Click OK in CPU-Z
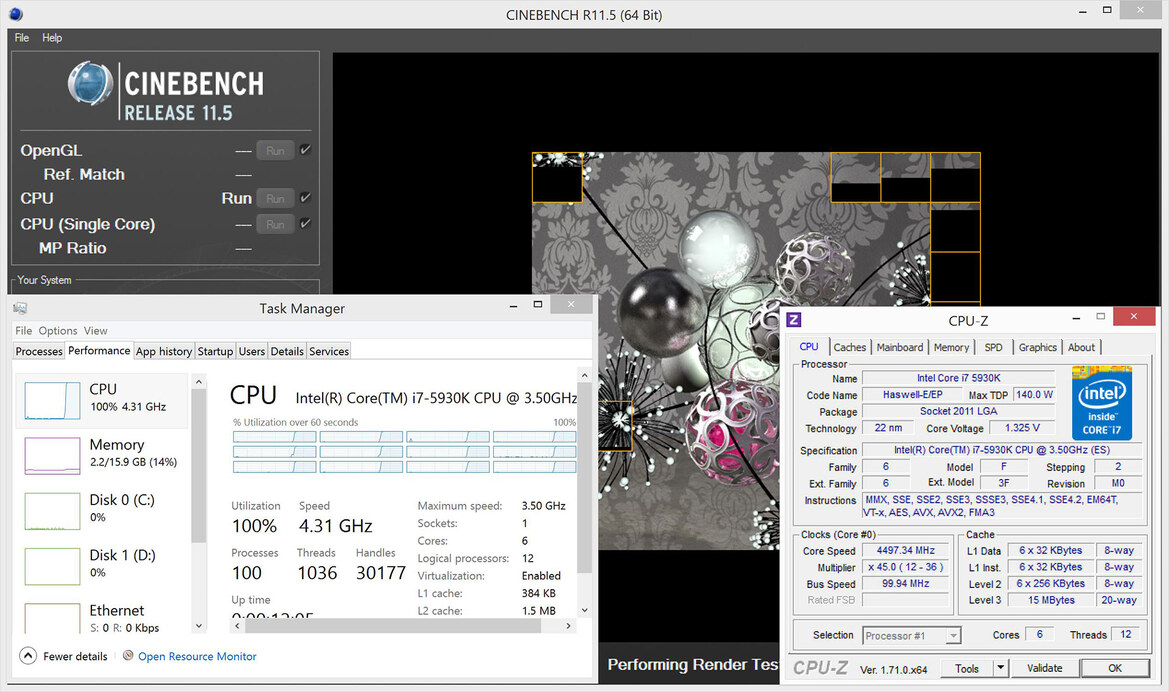Screen dimensions: 1169x692 pos(1115,668)
